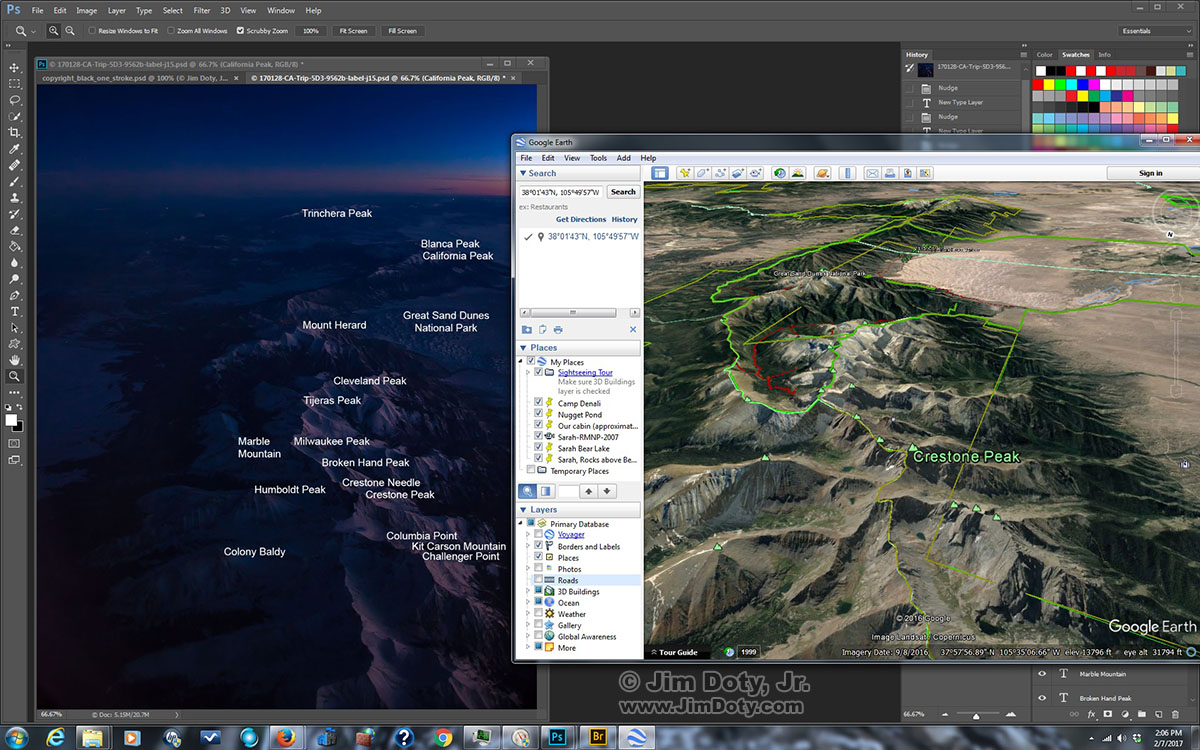Screen dimensions: 1200x750
Task: Select the Horizontal Type tool
Action: pos(14,311)
